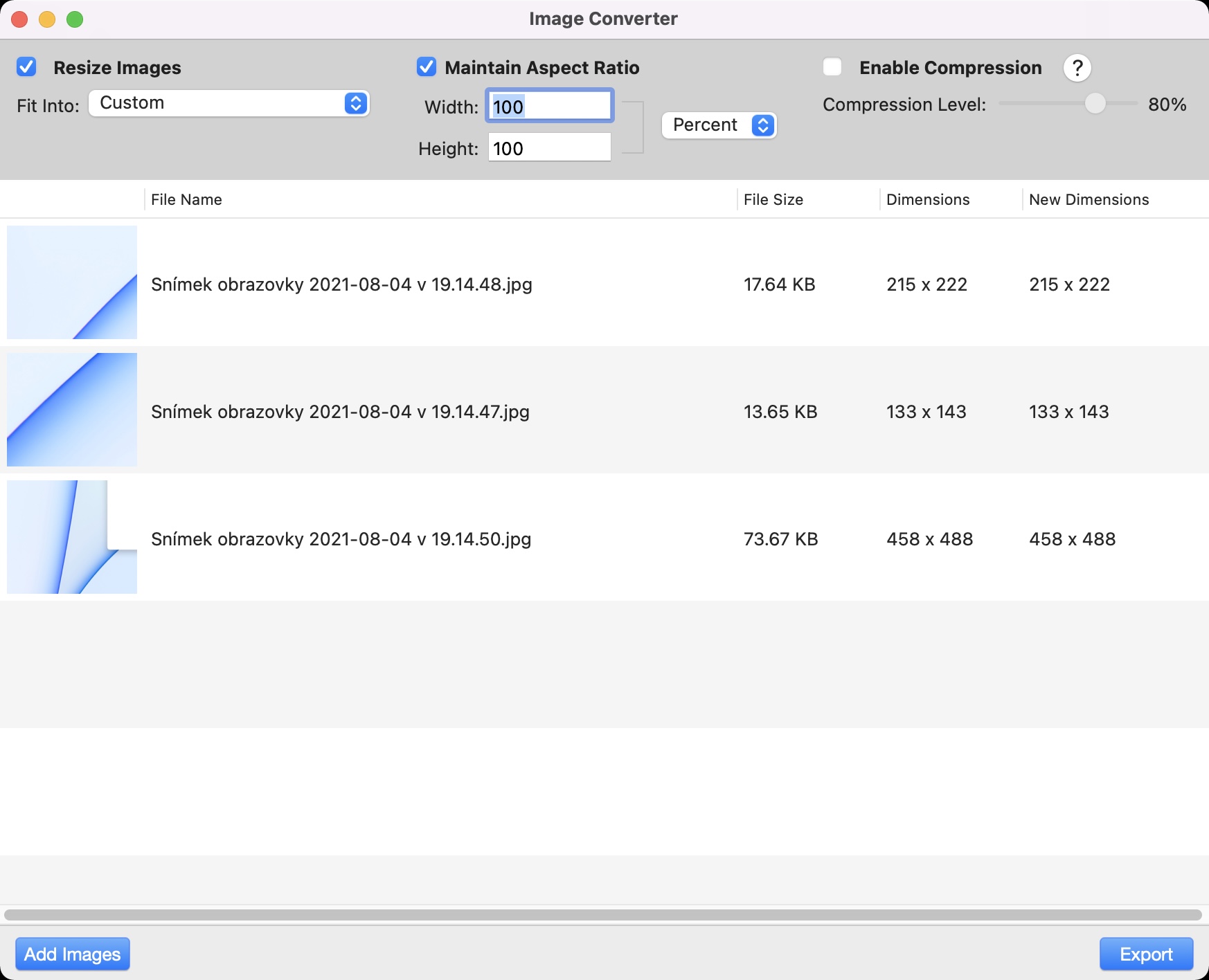Click the help question mark button
Image resolution: width=1209 pixels, height=980 pixels.
pyautogui.click(x=1077, y=68)
